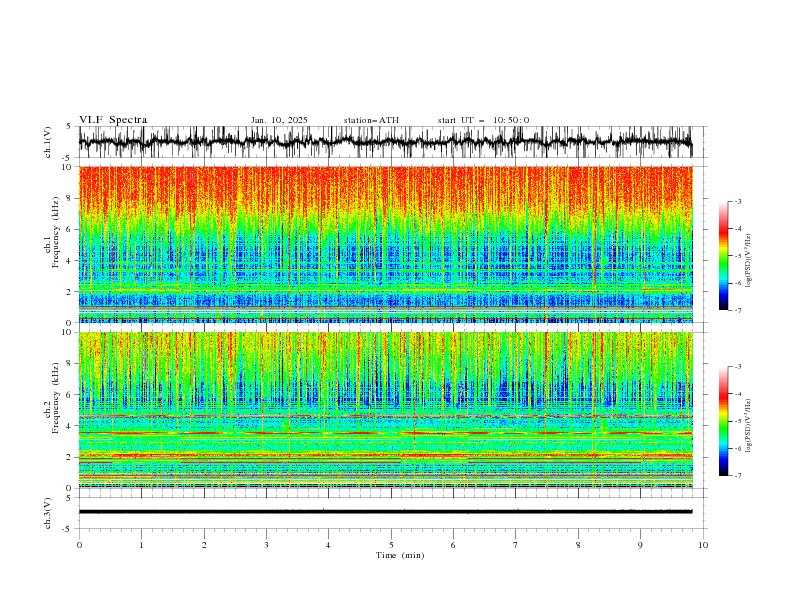Click the "VLF Spectra" title text
792x612 pixels.
tap(113, 120)
